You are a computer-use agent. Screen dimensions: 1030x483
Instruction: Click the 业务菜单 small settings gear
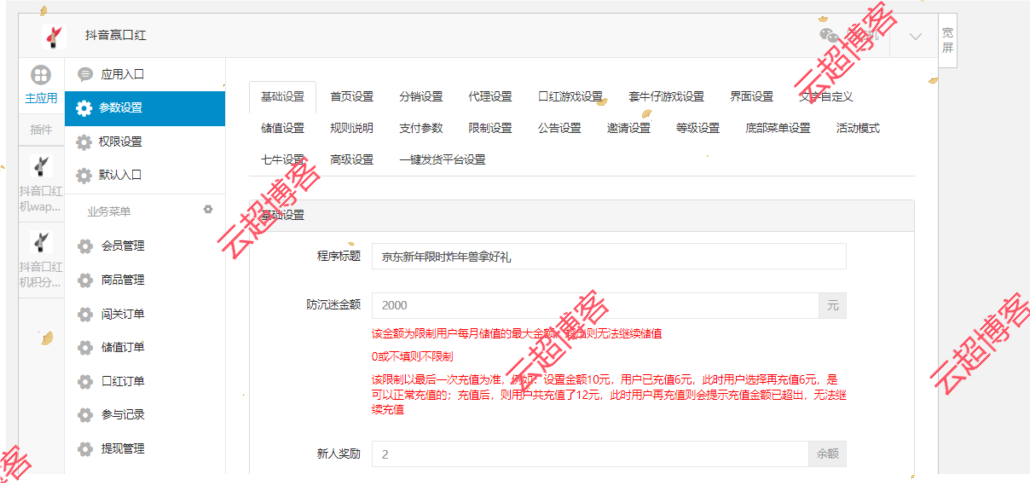pos(208,209)
